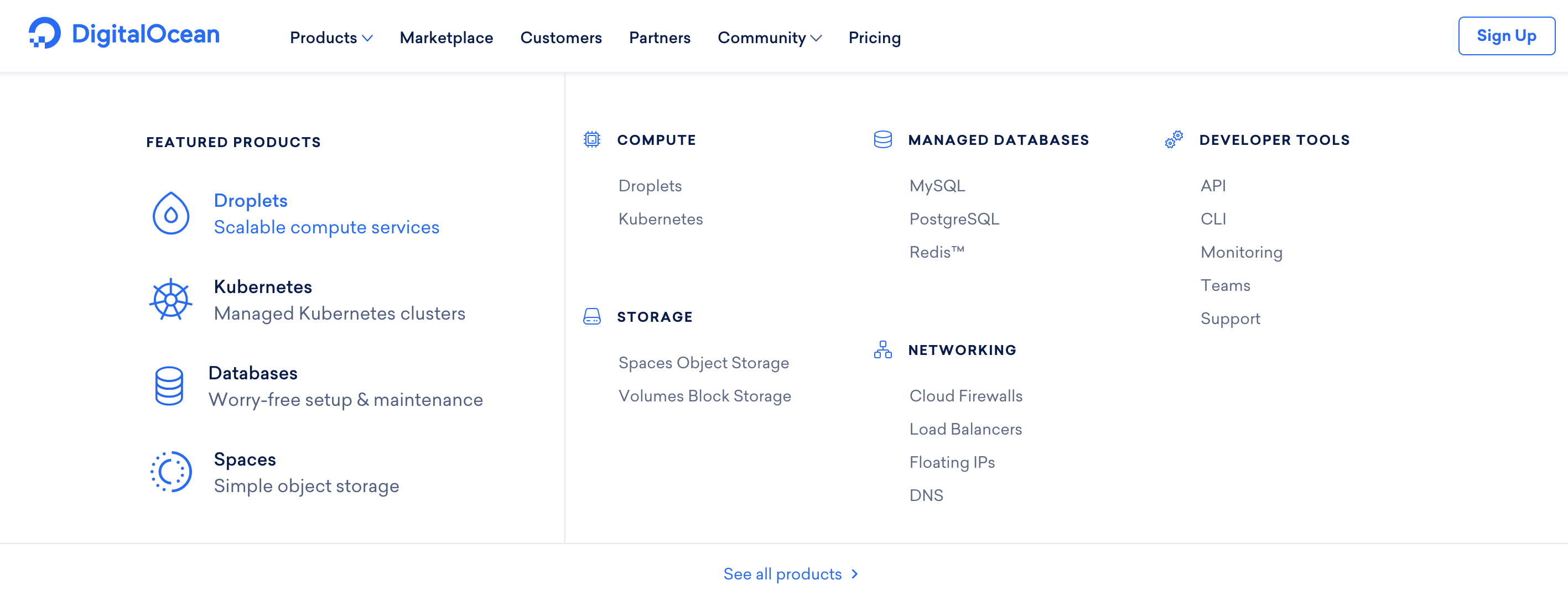Click the Networking nodes icon
The height and width of the screenshot is (606, 1568).
(882, 350)
